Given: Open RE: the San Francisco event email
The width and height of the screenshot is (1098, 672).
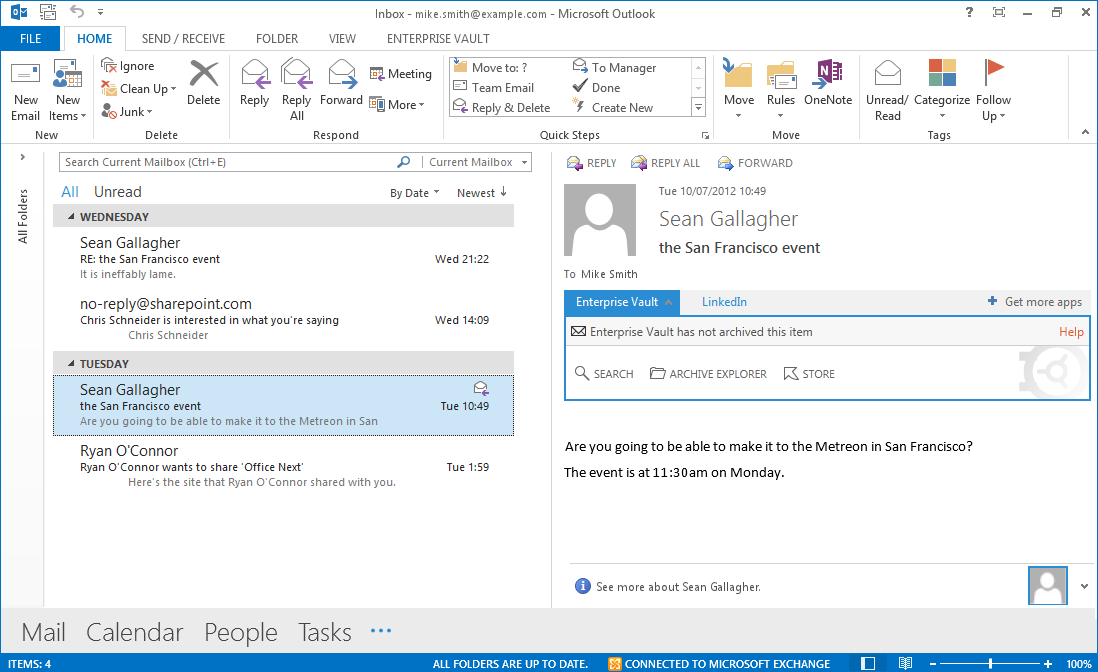Looking at the screenshot, I should (284, 258).
